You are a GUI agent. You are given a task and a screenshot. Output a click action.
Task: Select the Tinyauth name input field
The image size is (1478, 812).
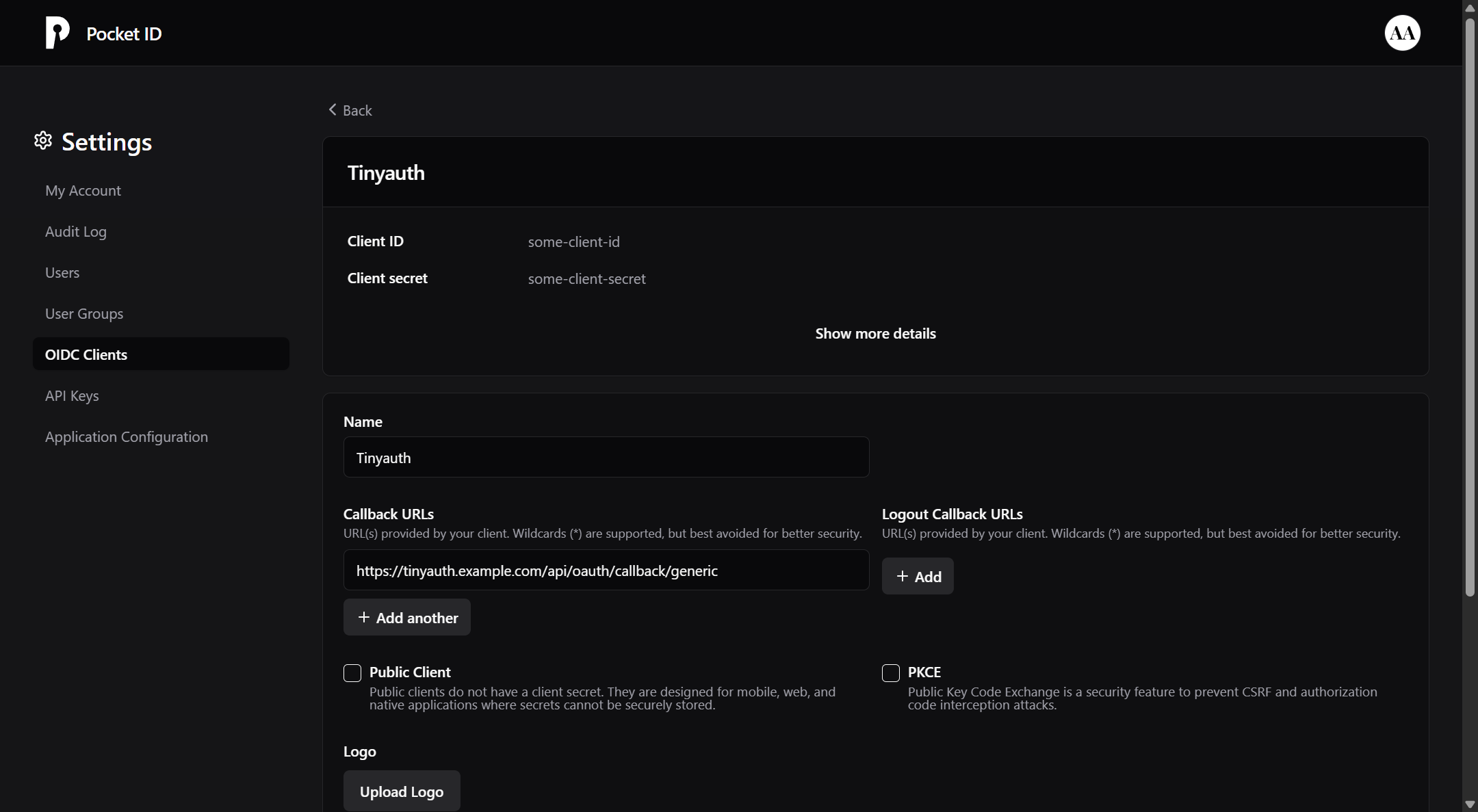[606, 457]
